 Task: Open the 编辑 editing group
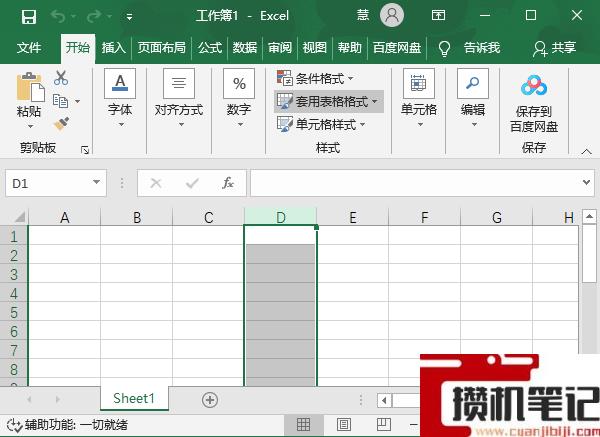473,98
